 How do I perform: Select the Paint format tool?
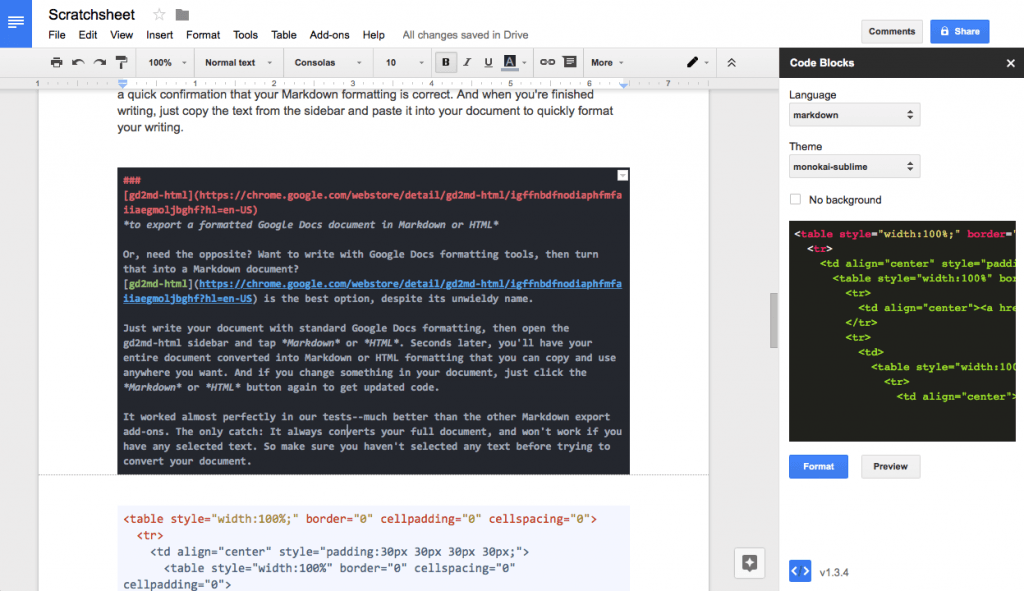click(x=122, y=61)
